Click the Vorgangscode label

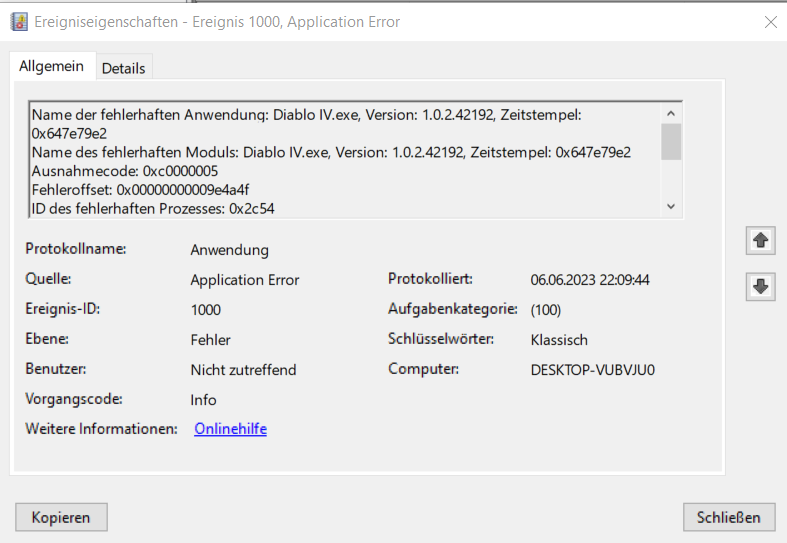point(74,399)
